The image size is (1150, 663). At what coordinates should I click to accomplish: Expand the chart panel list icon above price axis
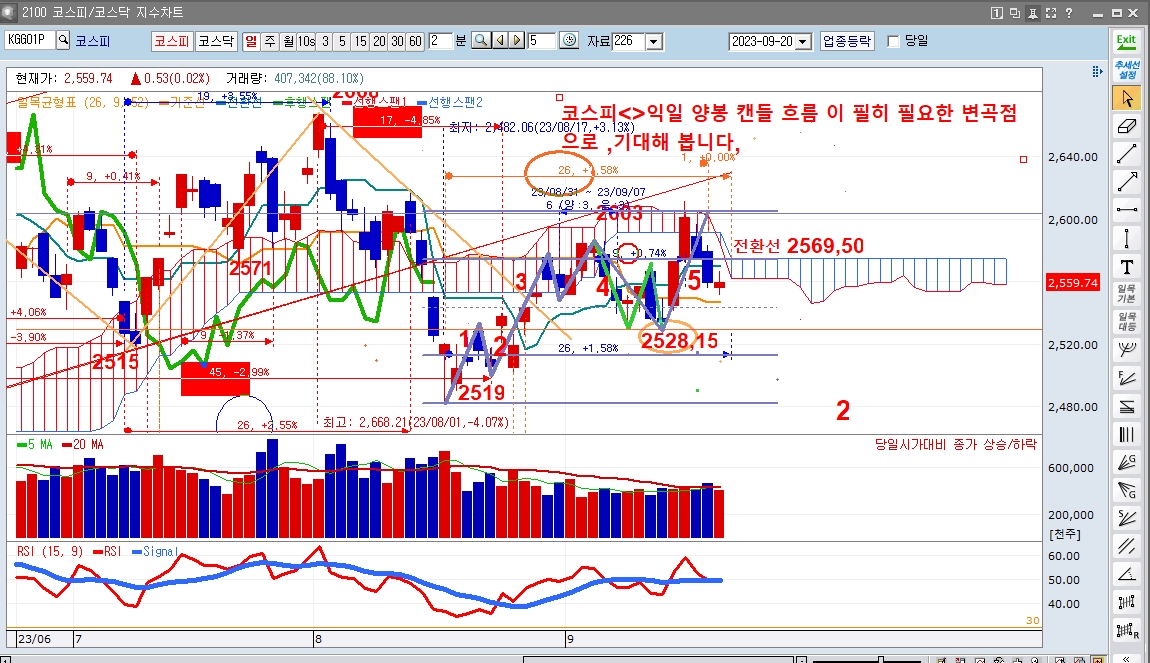point(1096,72)
